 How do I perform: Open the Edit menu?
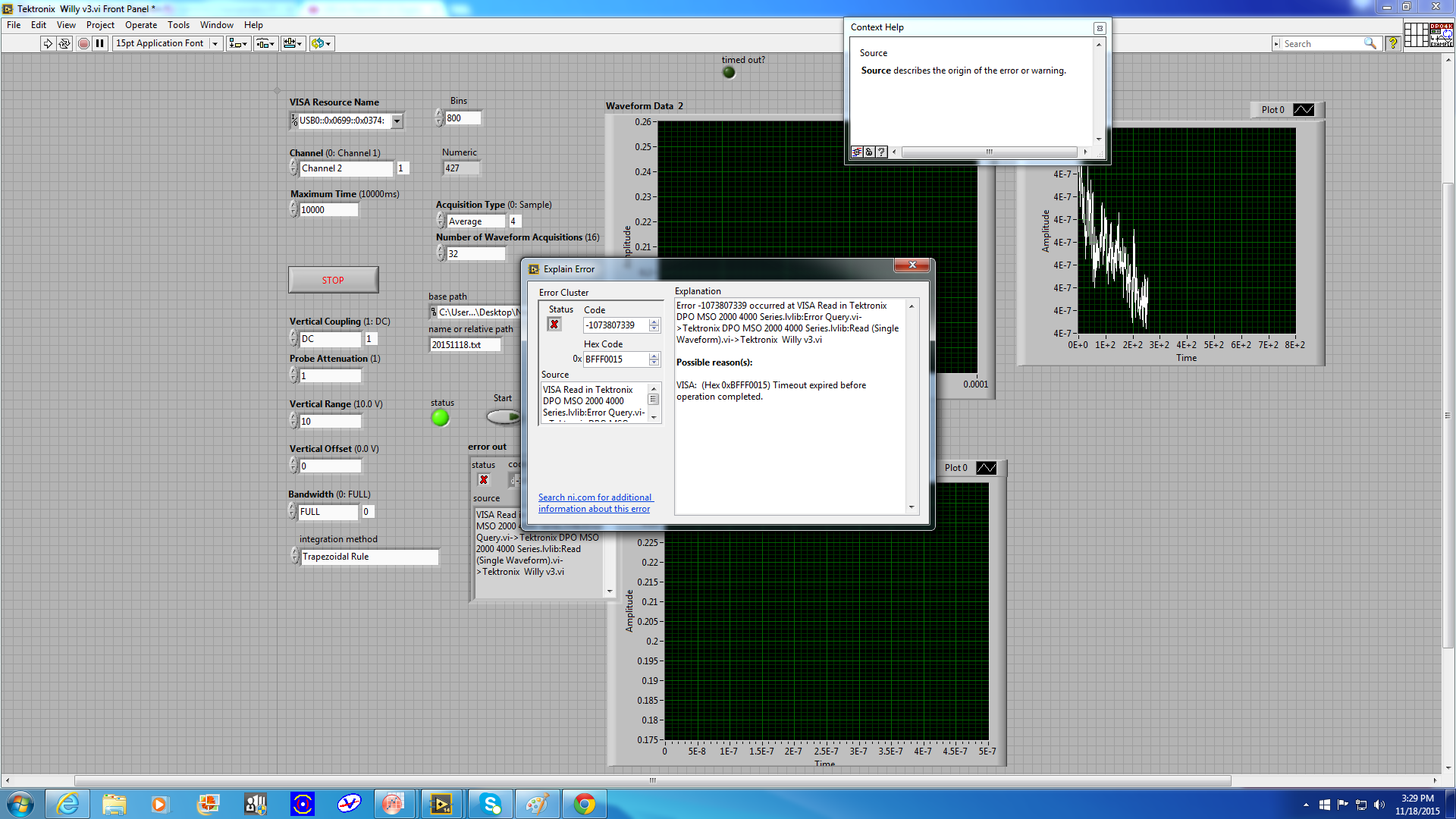[39, 25]
